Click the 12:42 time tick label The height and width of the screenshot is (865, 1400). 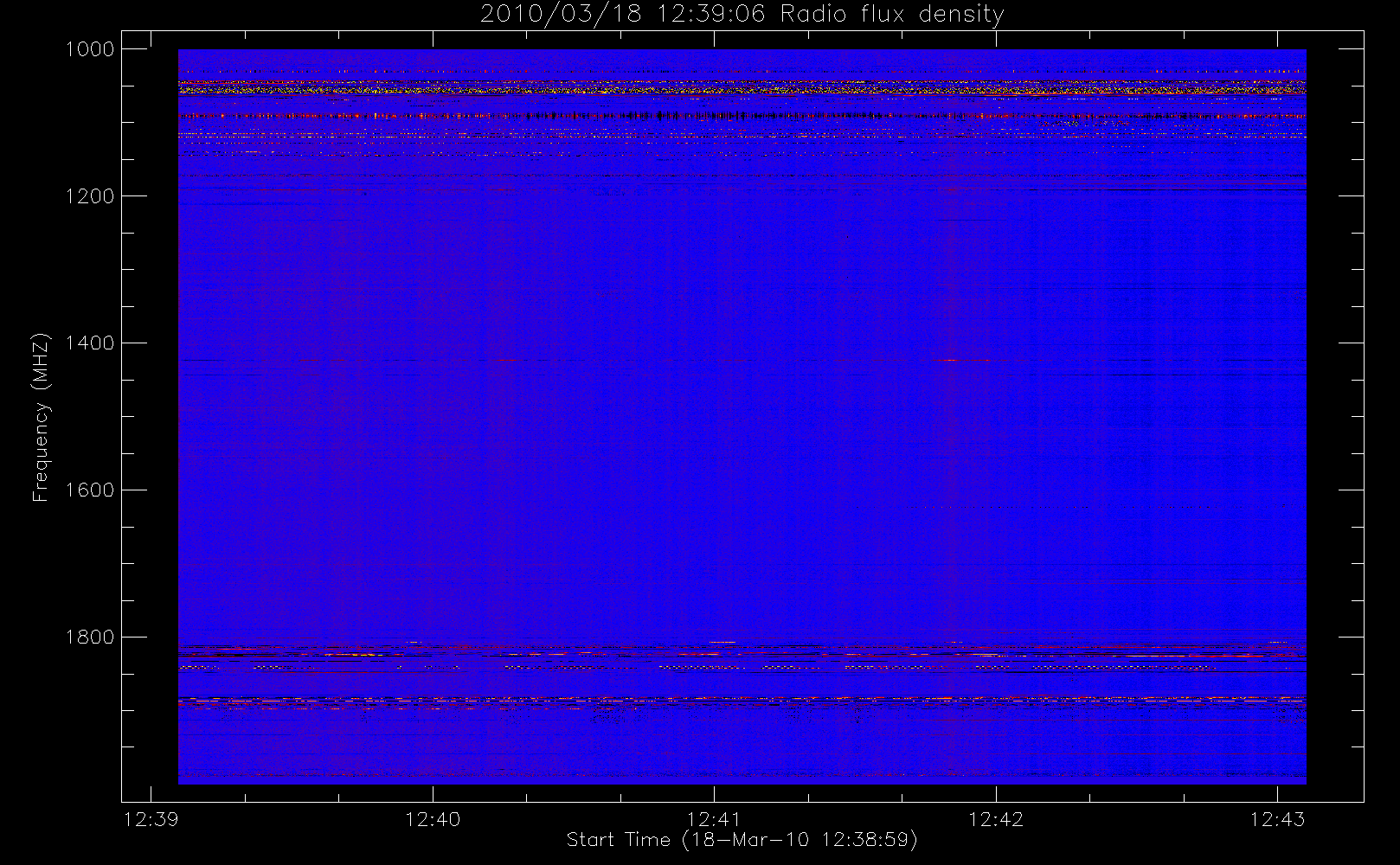996,819
